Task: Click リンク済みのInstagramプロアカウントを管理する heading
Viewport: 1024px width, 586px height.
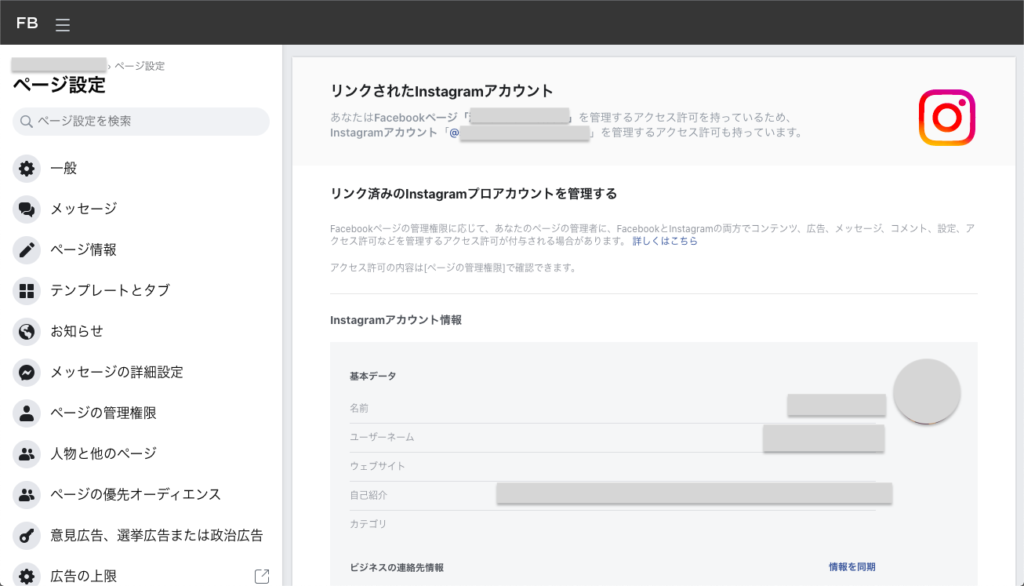Action: click(x=473, y=194)
